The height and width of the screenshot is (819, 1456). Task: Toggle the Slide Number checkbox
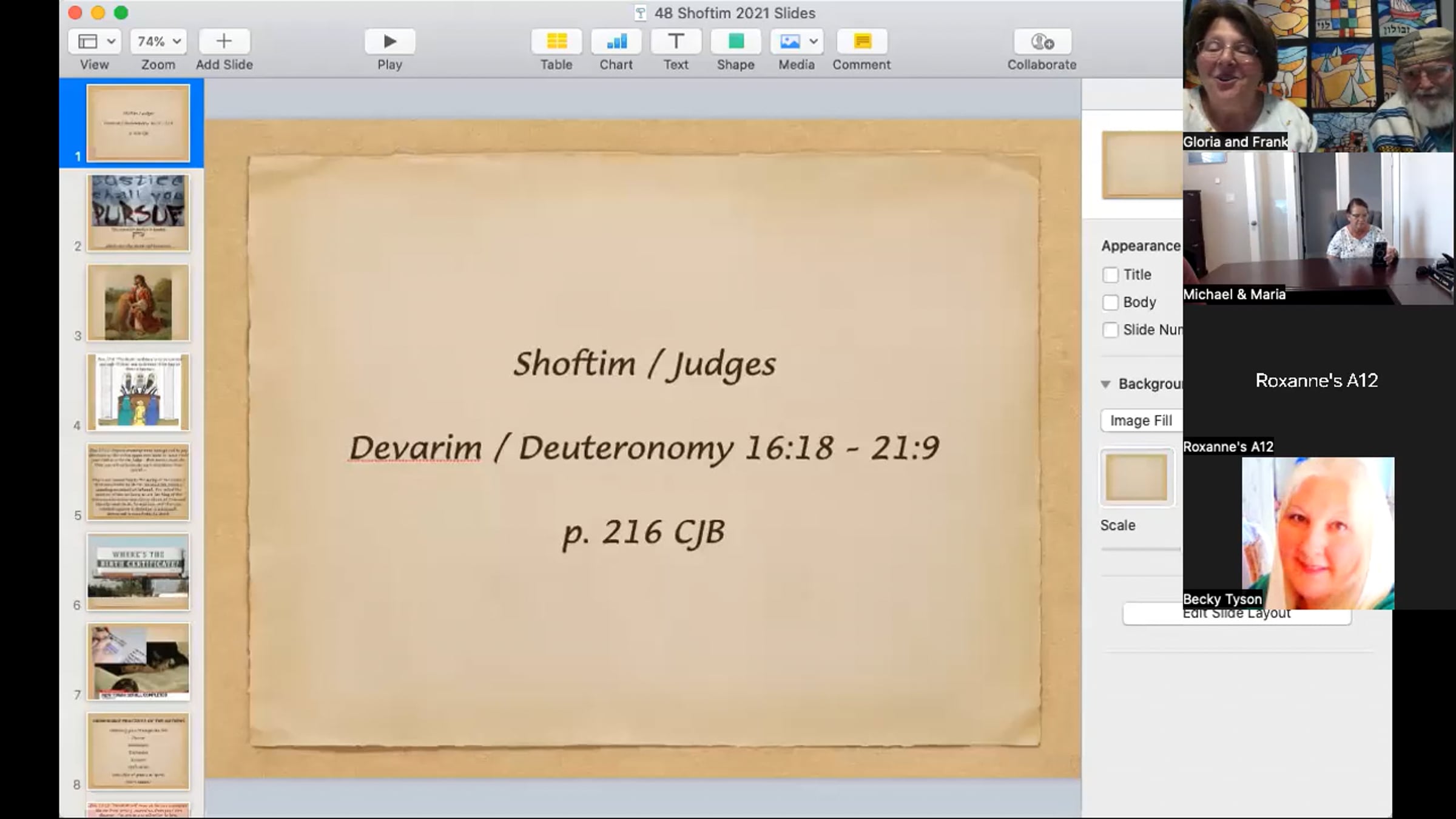tap(1110, 330)
